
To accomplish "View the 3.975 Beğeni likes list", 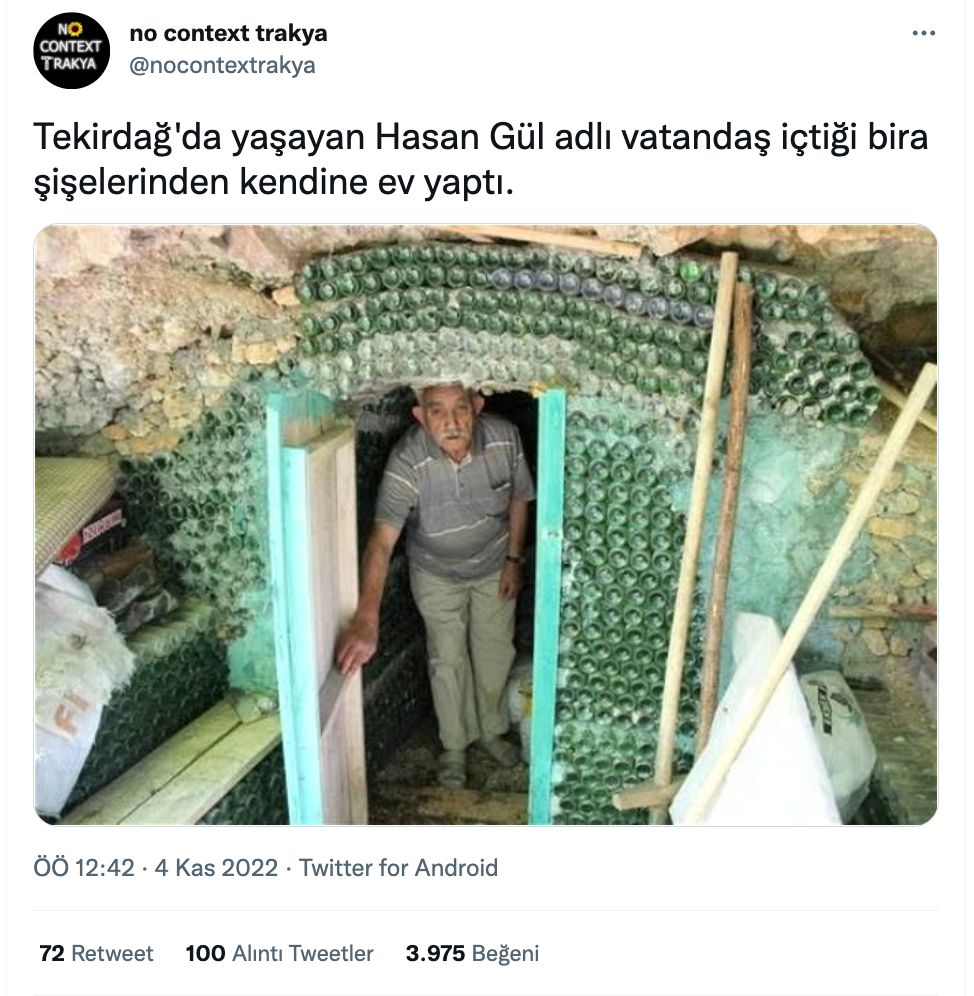I will coord(472,953).
